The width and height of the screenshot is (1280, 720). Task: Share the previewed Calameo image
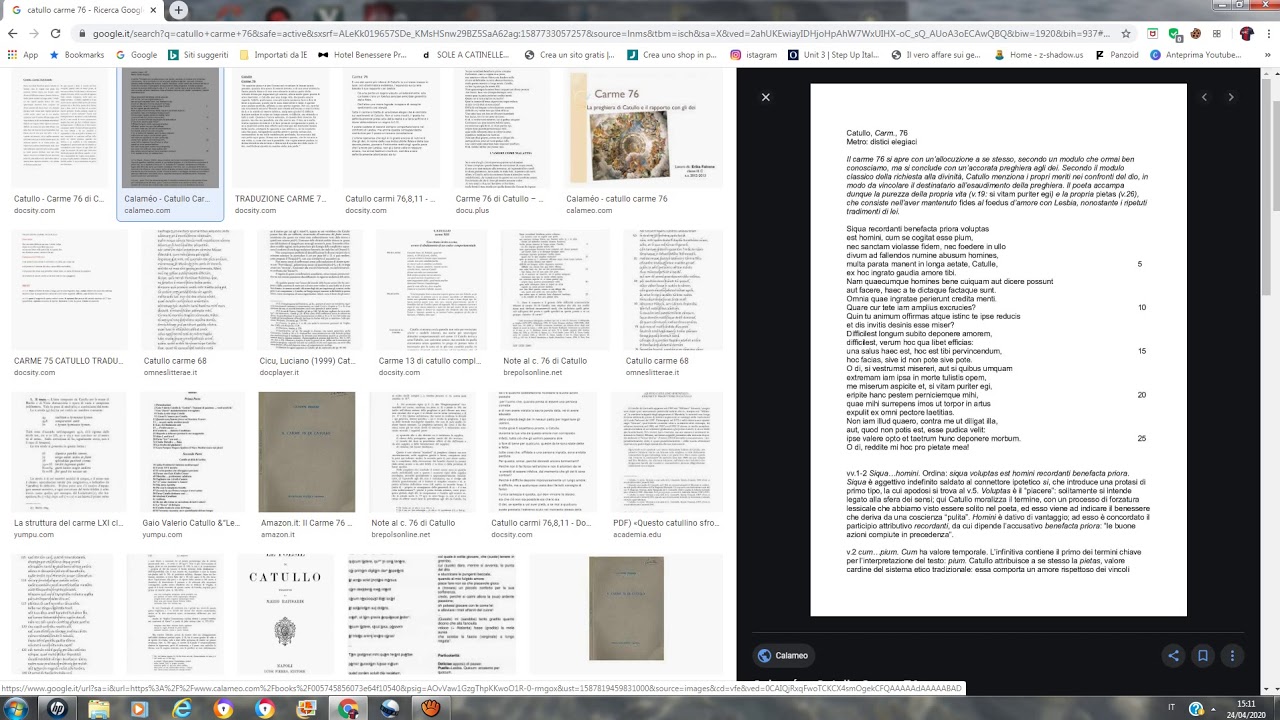point(1174,656)
